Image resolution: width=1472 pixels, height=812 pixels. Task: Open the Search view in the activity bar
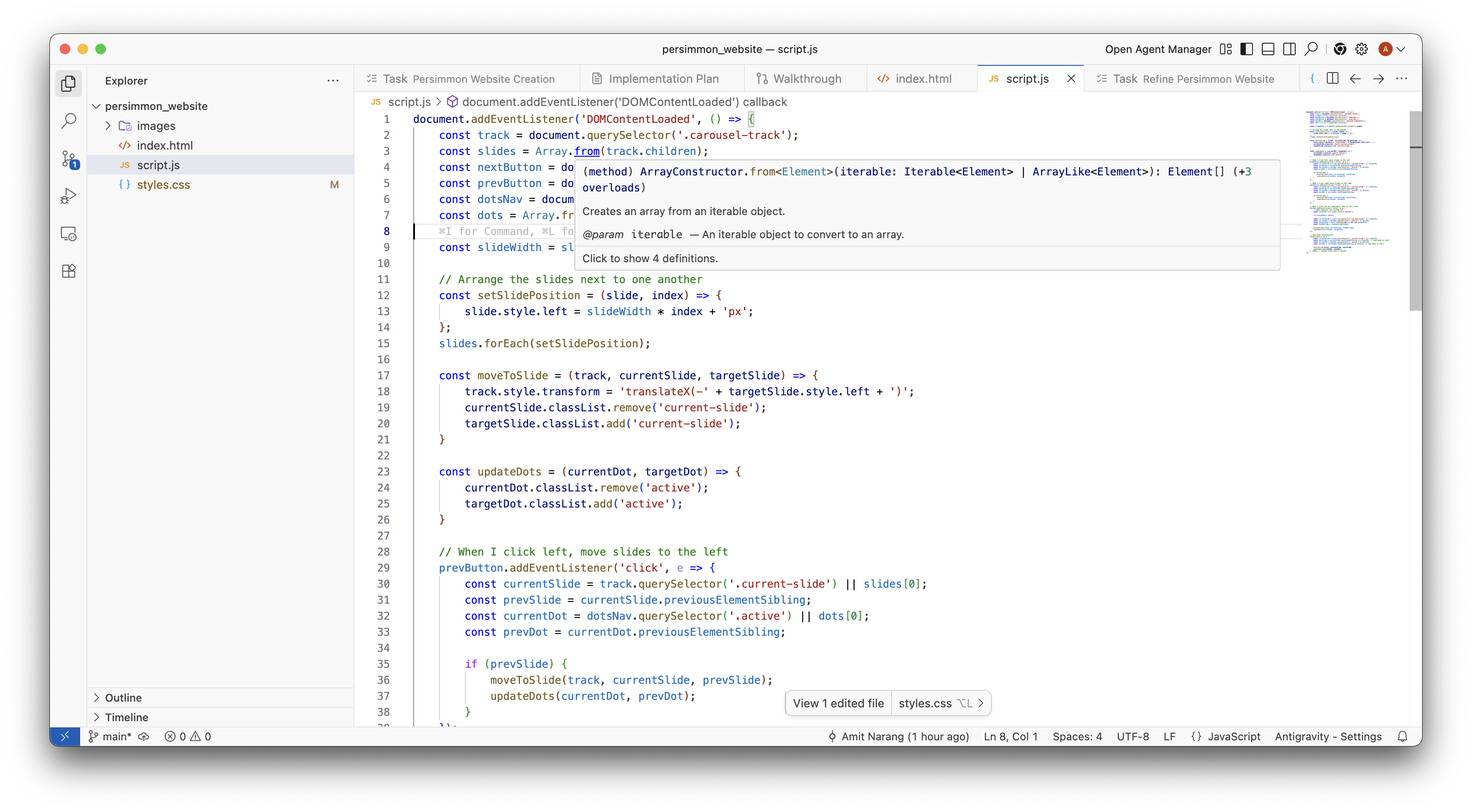coord(69,121)
